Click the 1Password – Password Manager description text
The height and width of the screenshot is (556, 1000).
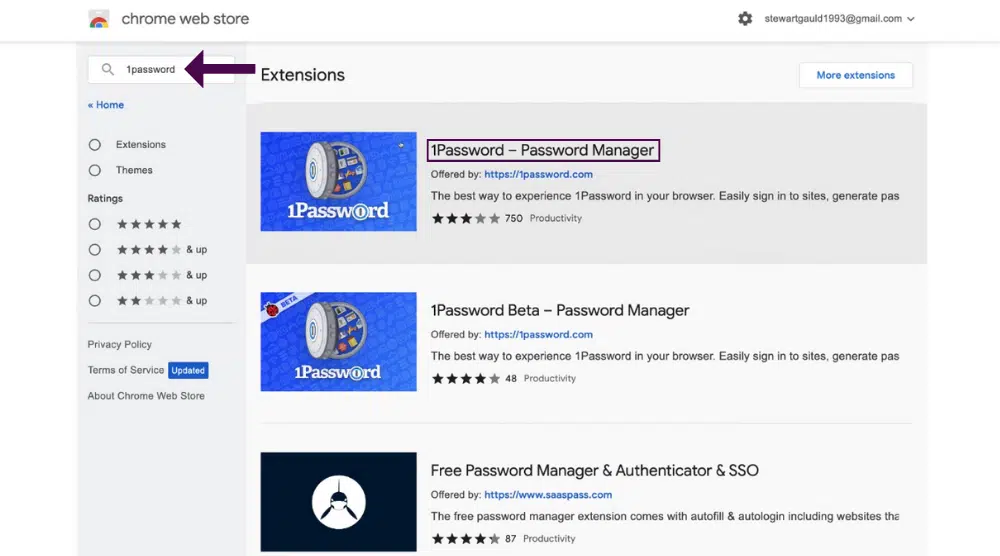point(665,196)
